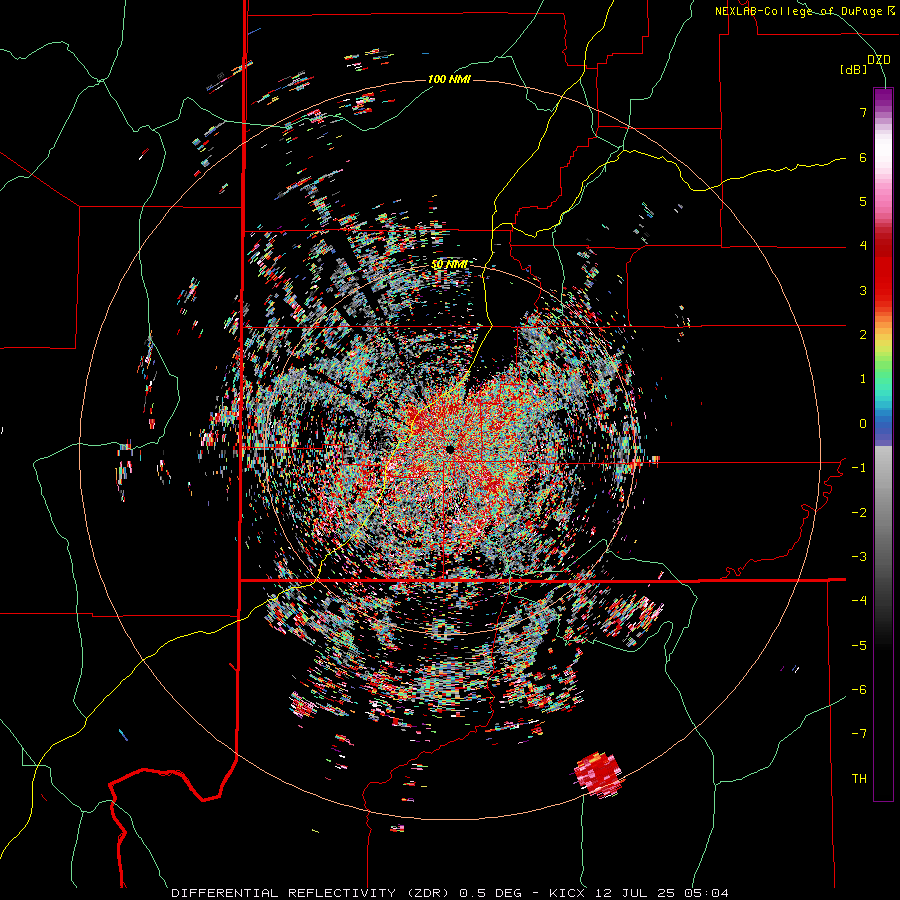Click the 100 NMI range ring label

pos(449,79)
